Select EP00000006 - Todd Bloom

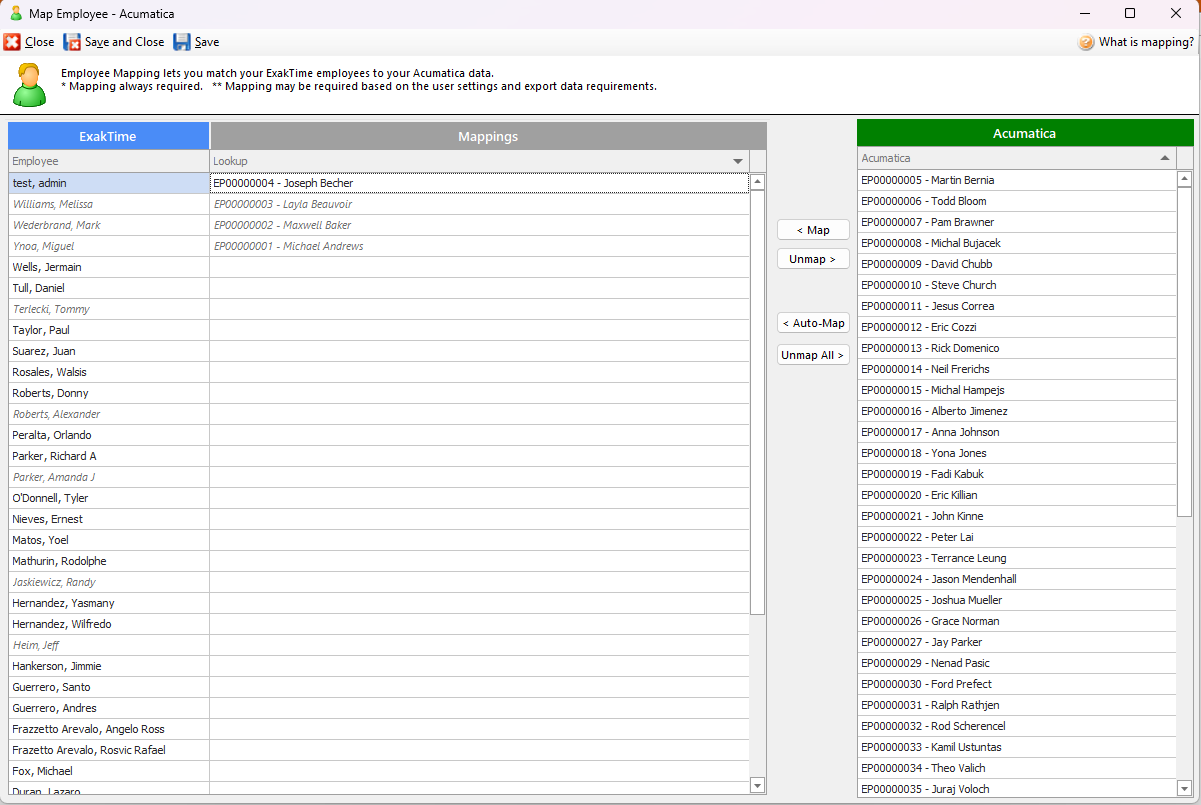click(1017, 201)
